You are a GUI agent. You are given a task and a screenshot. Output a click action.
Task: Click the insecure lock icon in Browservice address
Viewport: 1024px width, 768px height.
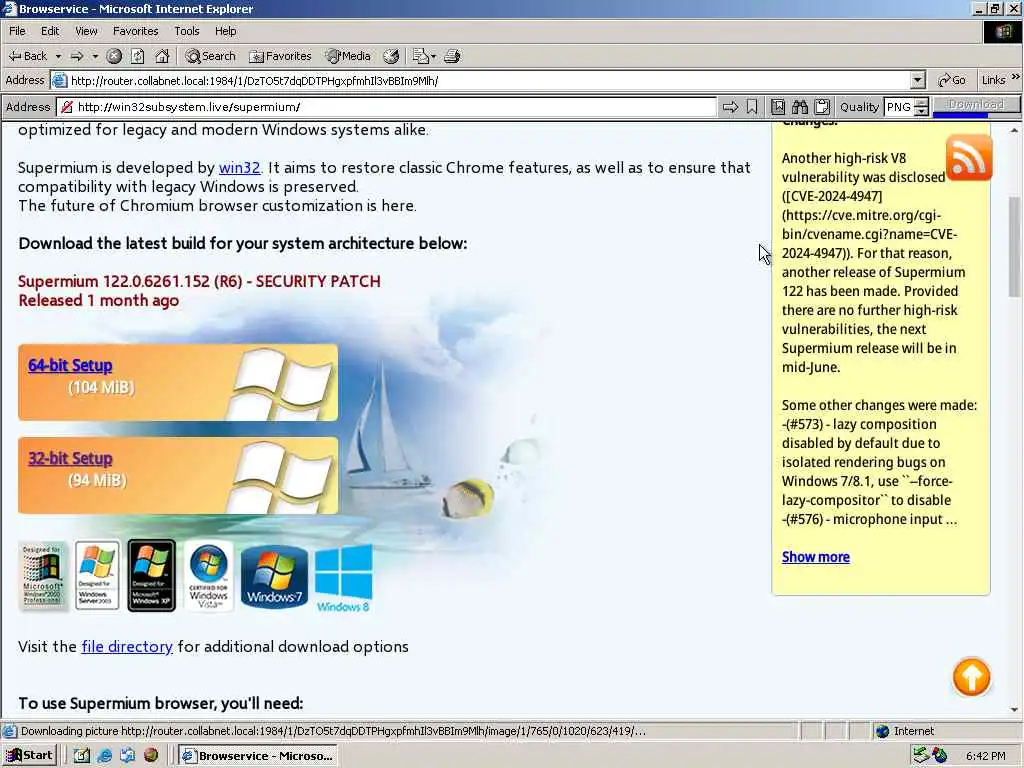click(x=67, y=107)
